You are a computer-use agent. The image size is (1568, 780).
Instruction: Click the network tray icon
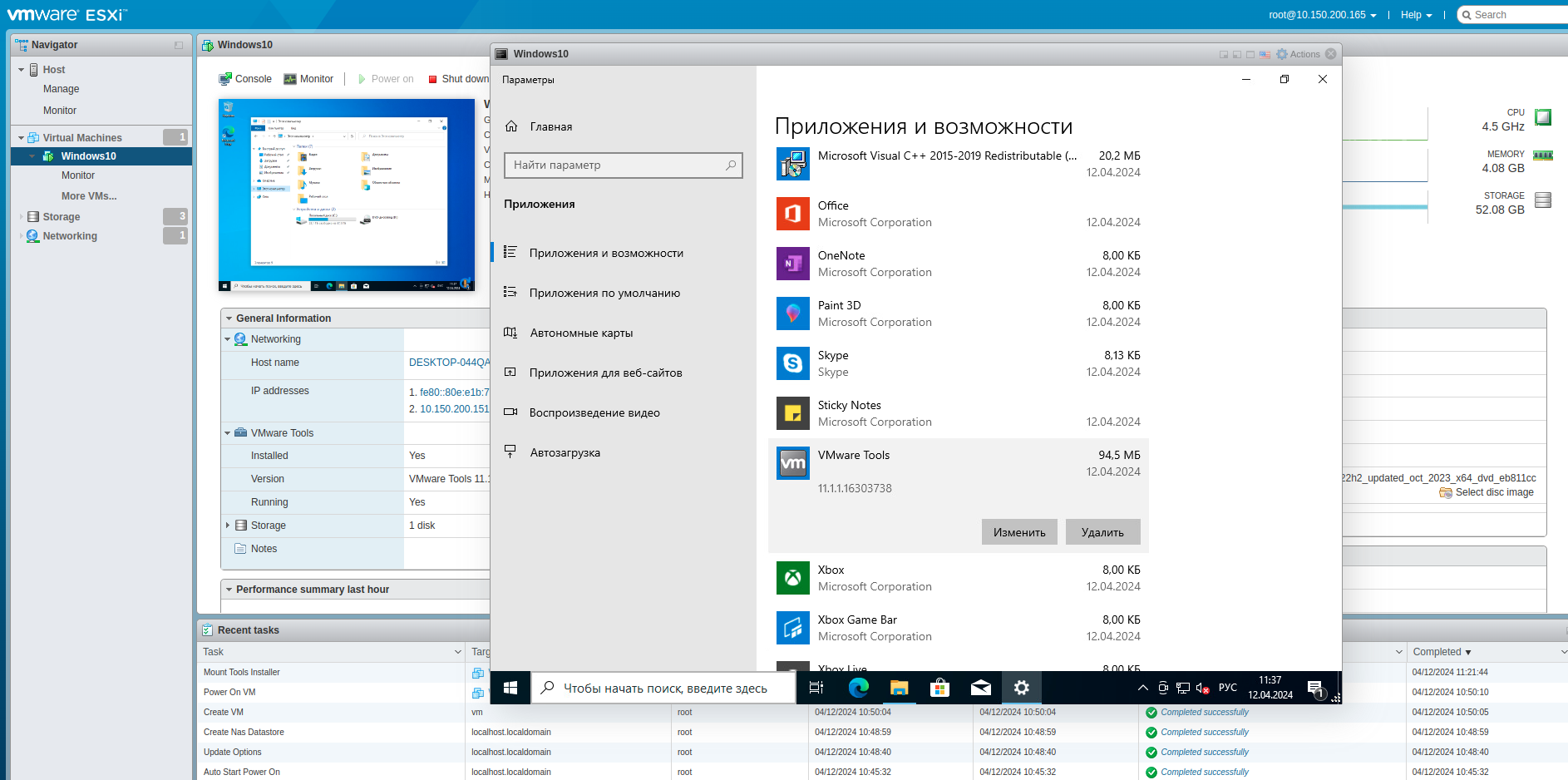pos(1182,689)
